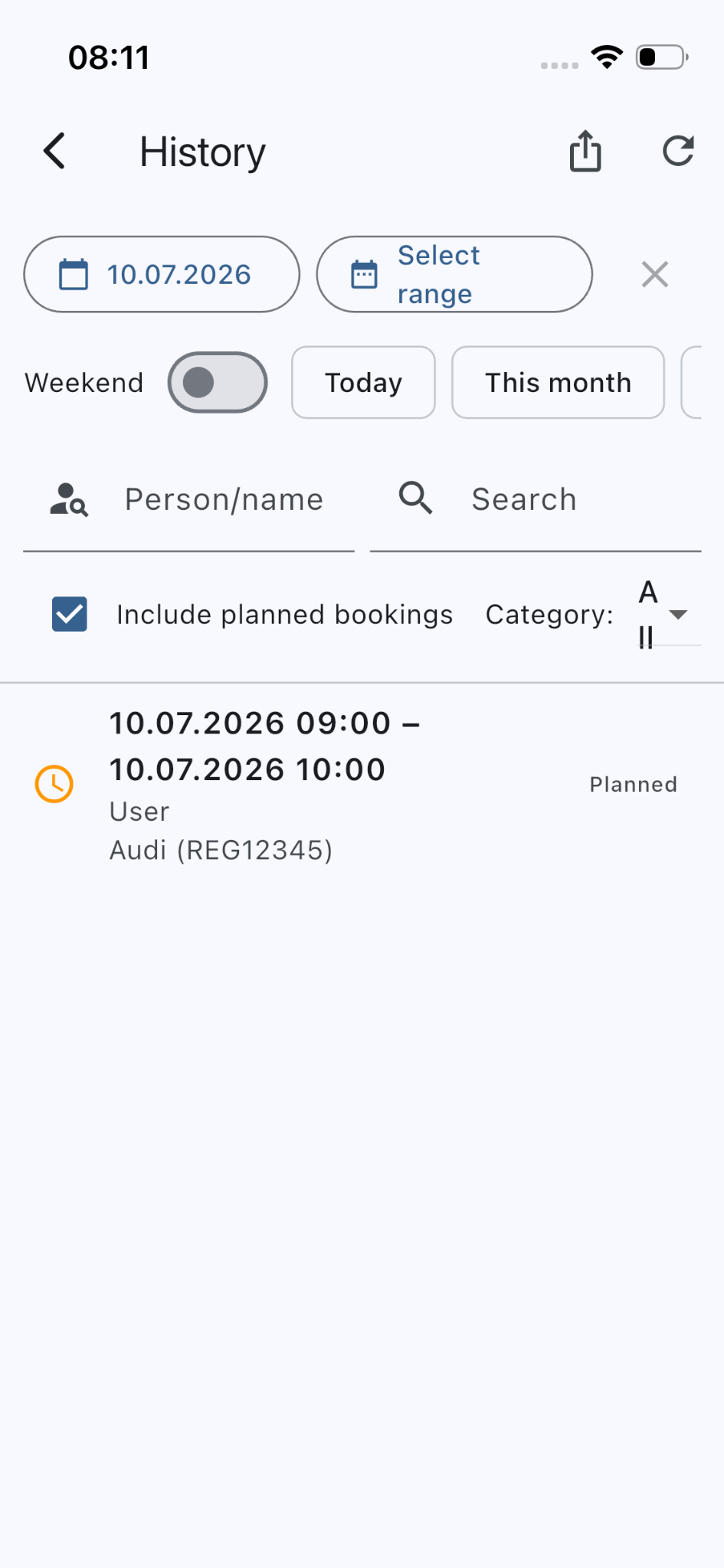Tap the magnifier search icon
This screenshot has height=1568, width=724.
(416, 498)
